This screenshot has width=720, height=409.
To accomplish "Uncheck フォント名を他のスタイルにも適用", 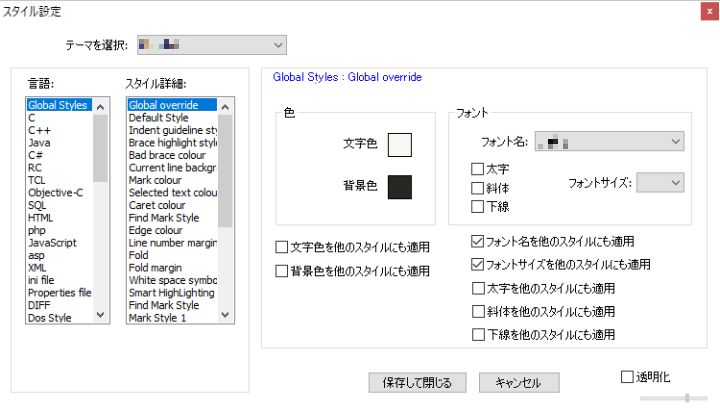I will tap(477, 241).
